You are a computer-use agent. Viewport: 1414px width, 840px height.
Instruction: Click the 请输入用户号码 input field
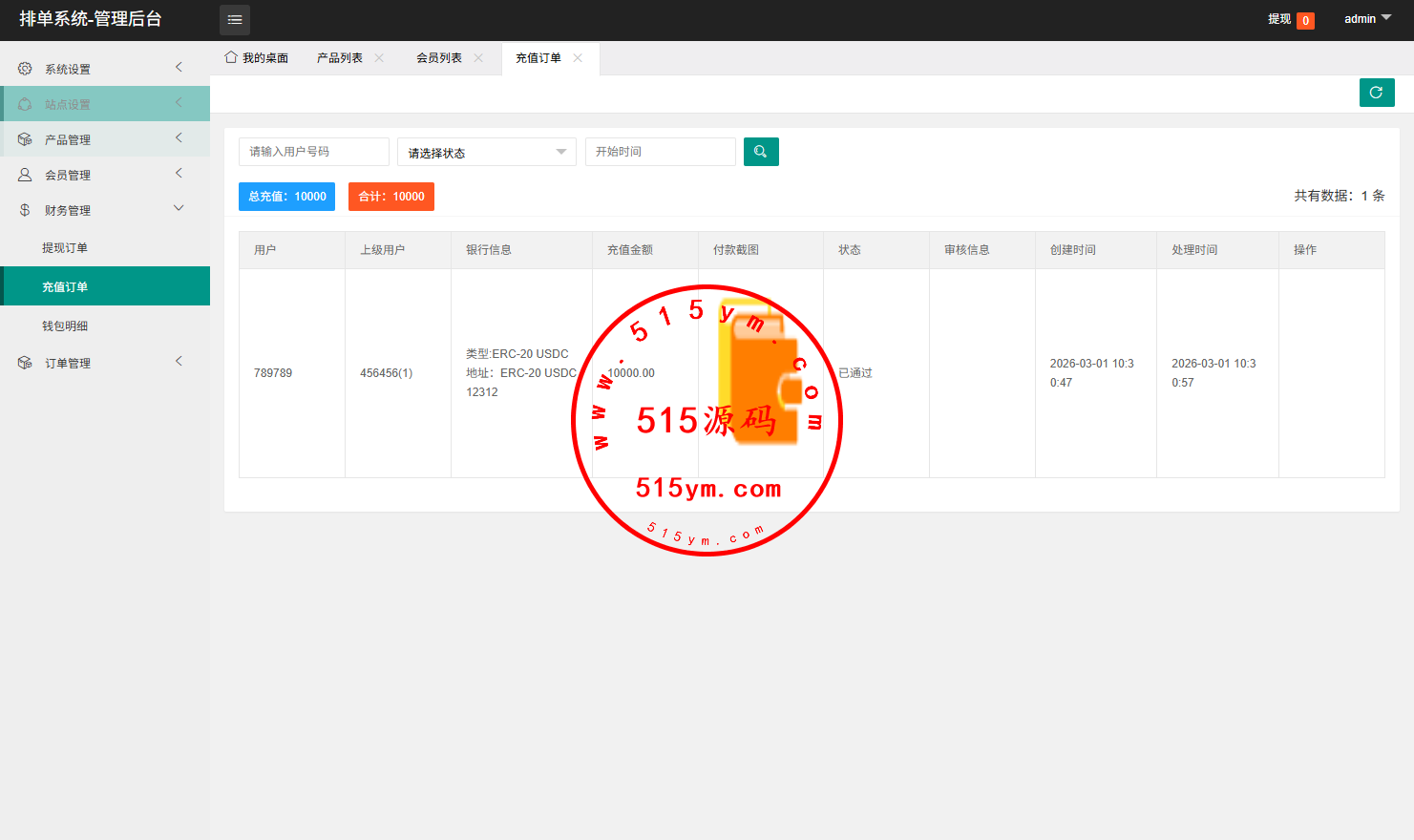point(313,152)
